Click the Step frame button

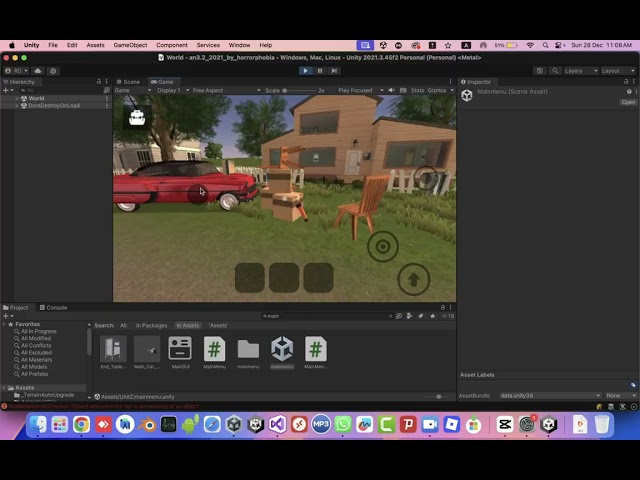pos(334,71)
